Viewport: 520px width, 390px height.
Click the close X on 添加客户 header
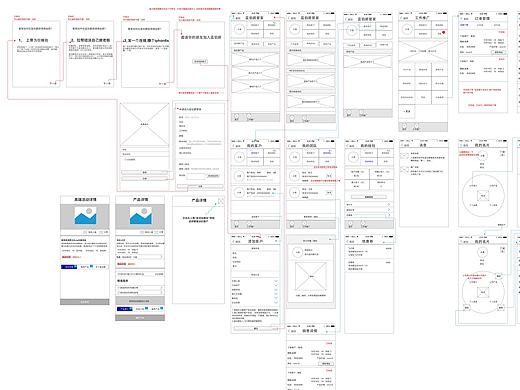(276, 241)
